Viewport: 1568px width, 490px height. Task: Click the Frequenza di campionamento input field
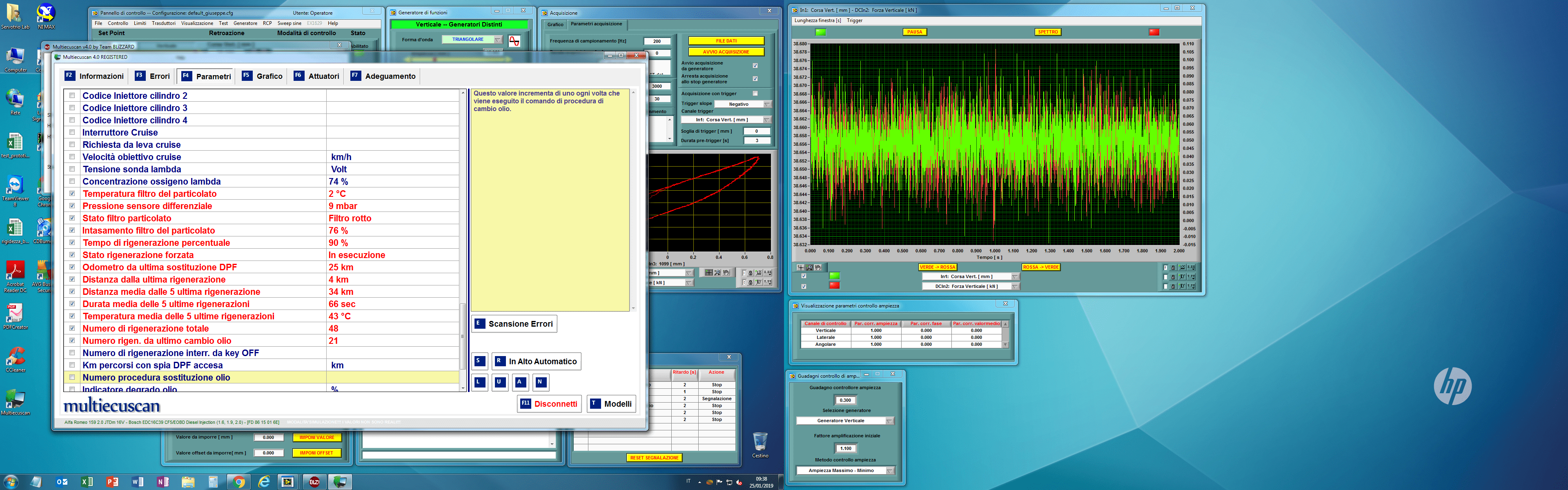coord(657,41)
